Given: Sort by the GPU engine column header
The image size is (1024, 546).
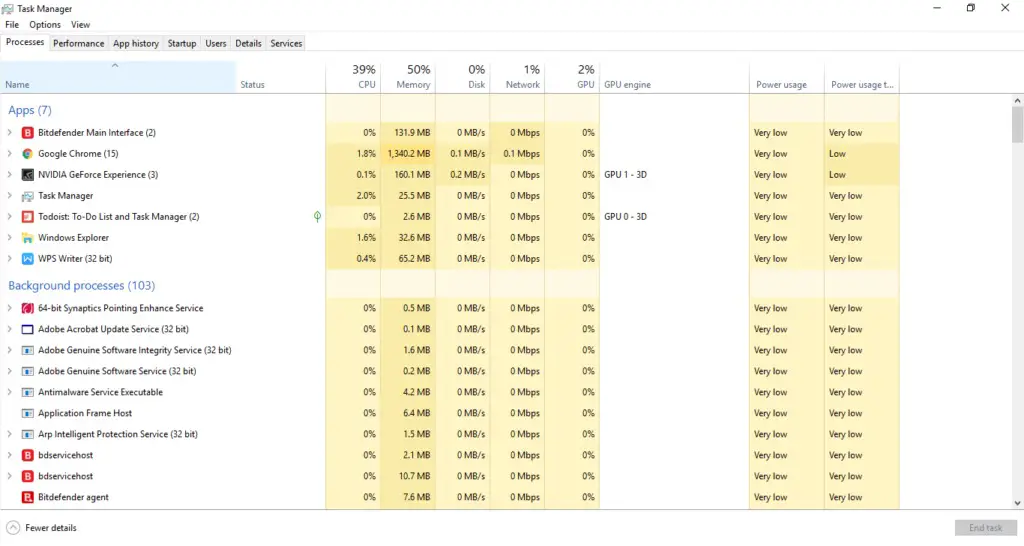Looking at the screenshot, I should [x=674, y=77].
